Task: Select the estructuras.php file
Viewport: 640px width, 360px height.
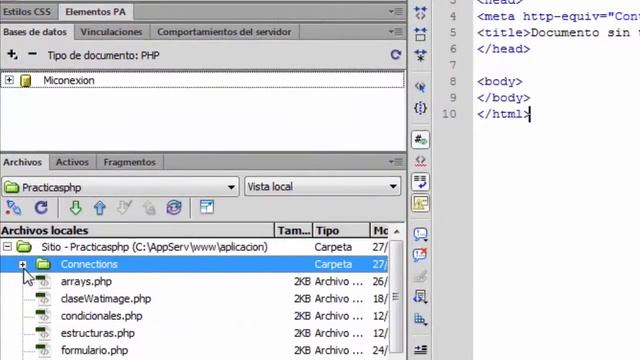Action: click(x=98, y=333)
